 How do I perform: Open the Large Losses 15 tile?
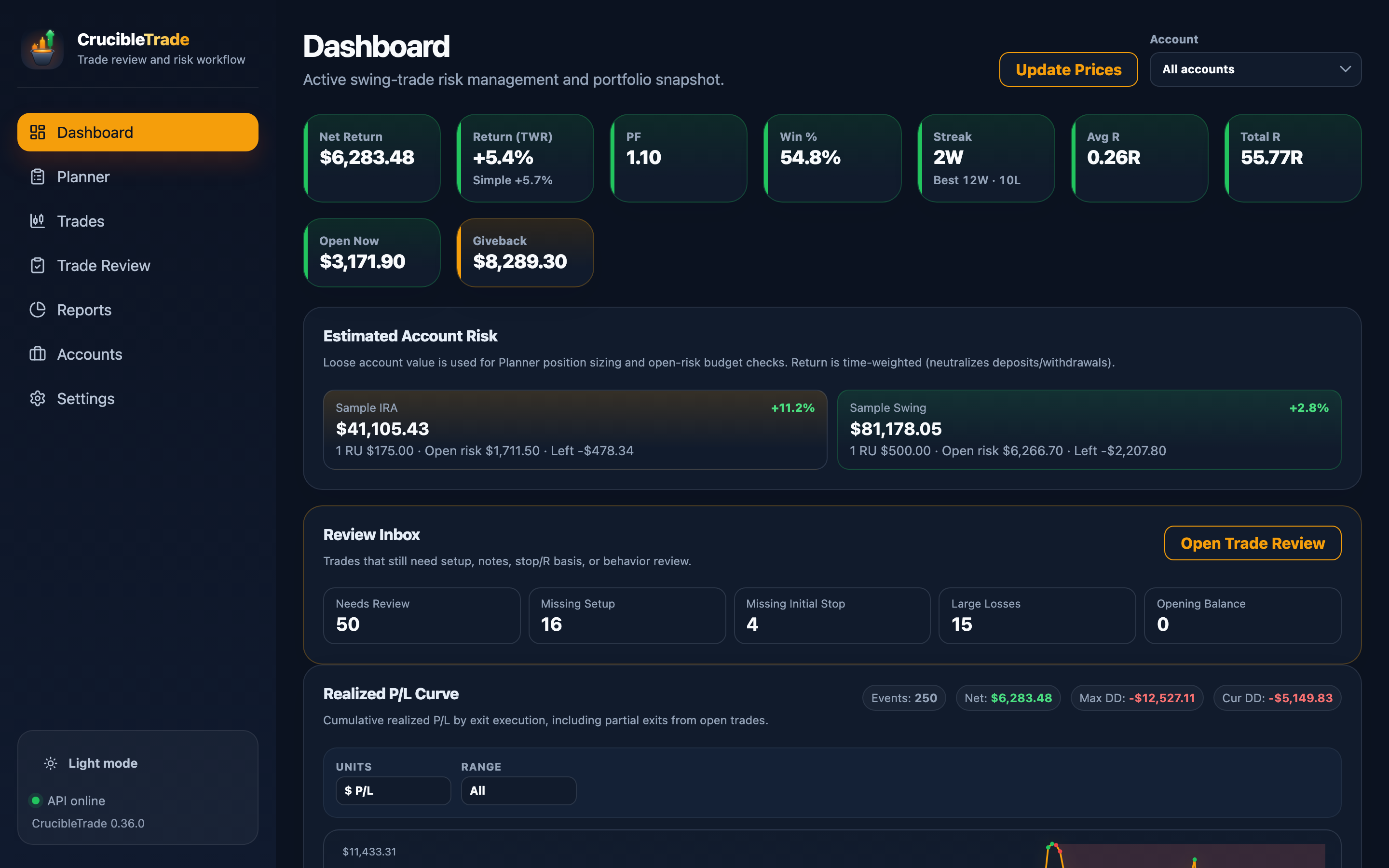1036,615
